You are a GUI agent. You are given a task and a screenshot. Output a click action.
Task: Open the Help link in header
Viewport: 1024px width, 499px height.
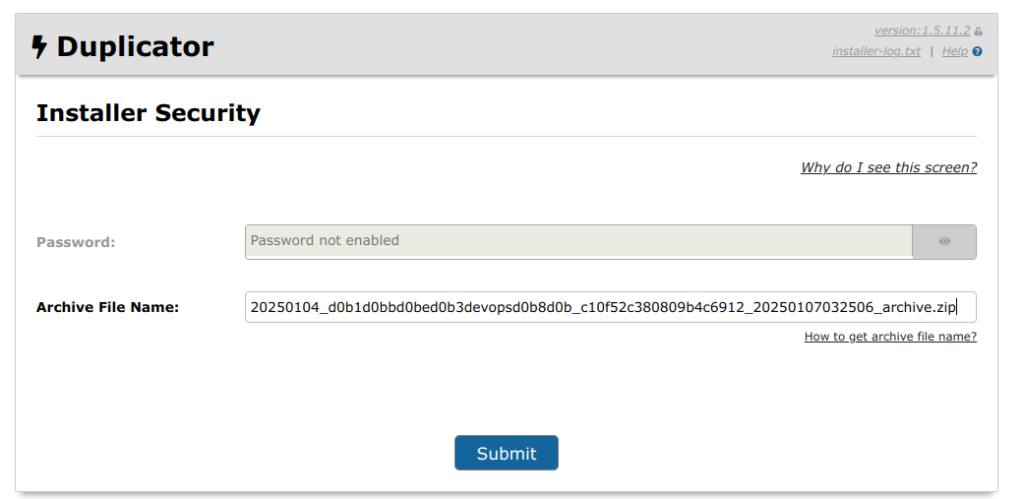click(954, 51)
